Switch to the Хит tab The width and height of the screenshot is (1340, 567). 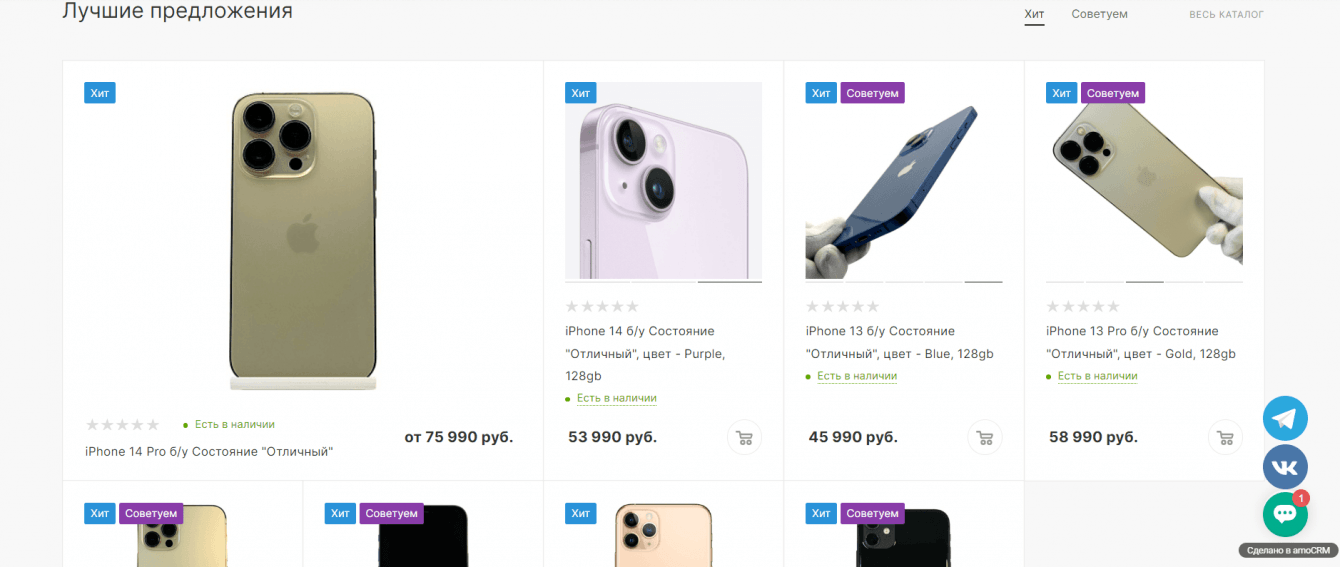pos(1034,14)
